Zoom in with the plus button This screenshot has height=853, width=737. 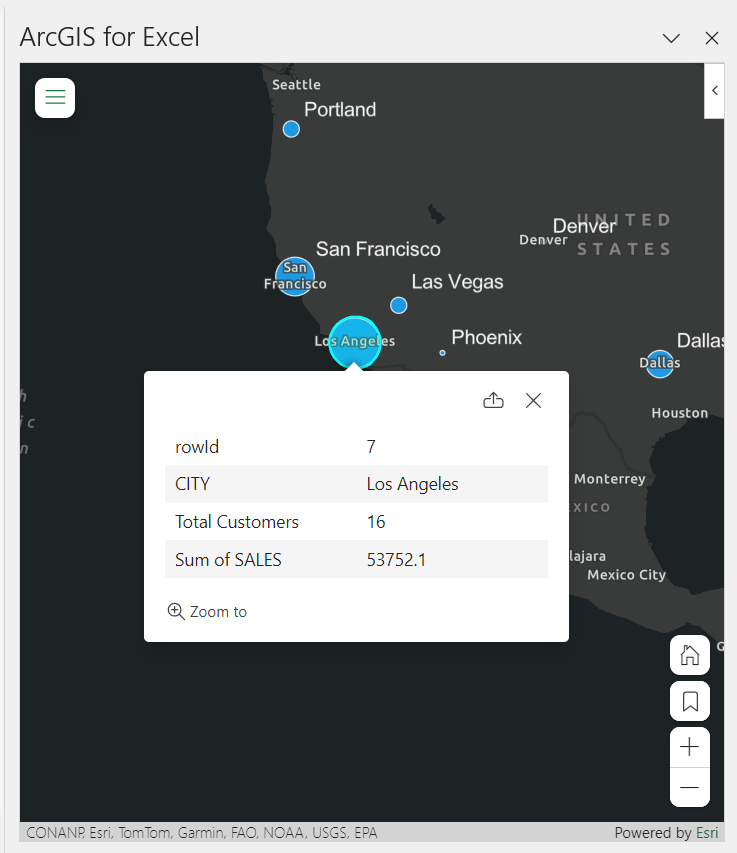[690, 747]
